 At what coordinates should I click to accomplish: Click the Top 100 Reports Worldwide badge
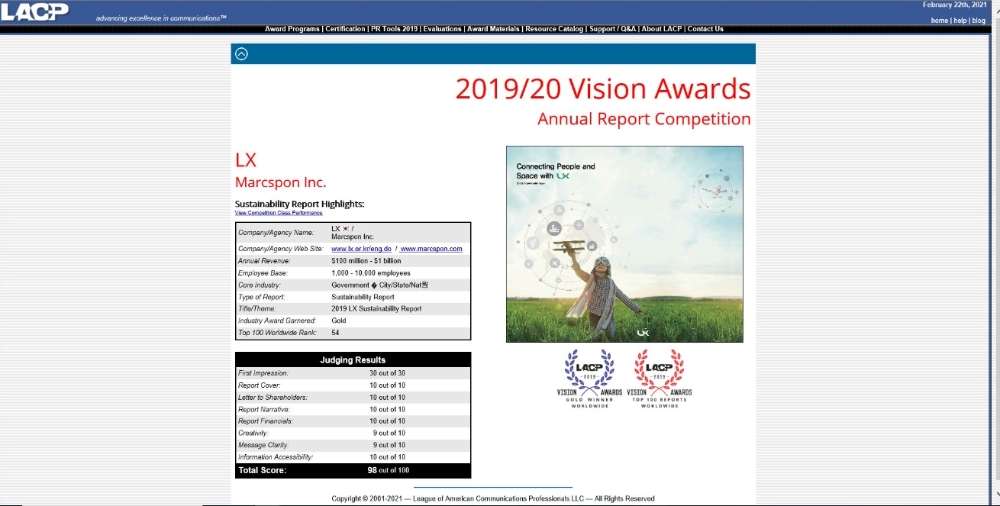tap(659, 378)
